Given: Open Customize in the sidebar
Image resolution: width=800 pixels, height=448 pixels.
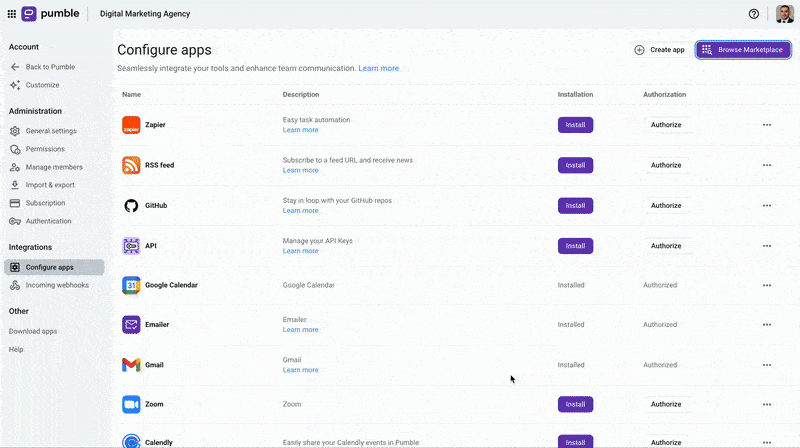Looking at the screenshot, I should tap(35, 85).
